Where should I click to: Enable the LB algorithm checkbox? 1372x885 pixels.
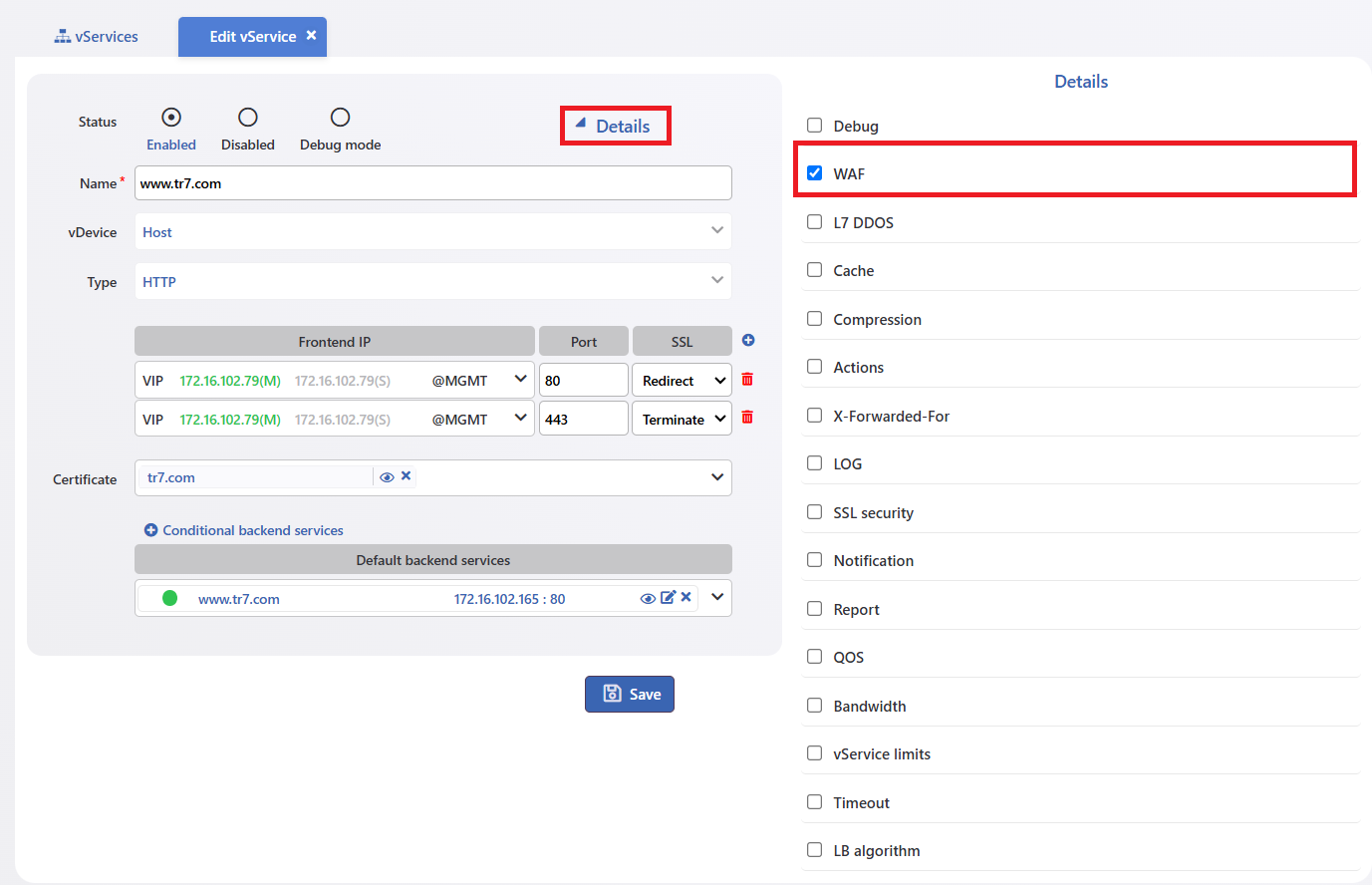[814, 850]
